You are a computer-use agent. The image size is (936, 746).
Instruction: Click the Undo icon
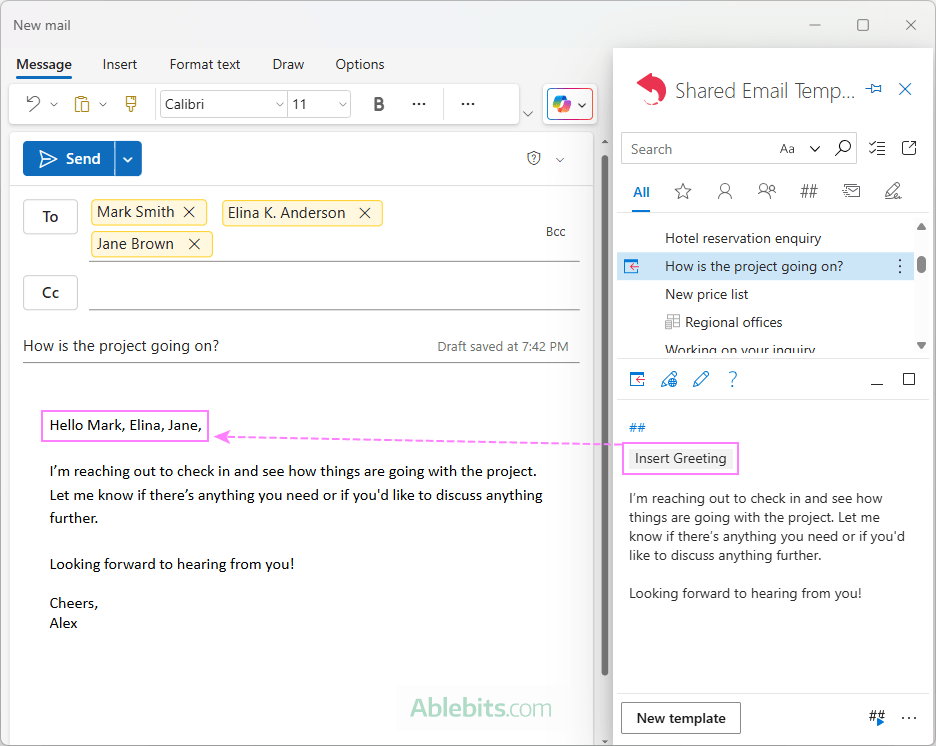click(x=33, y=104)
